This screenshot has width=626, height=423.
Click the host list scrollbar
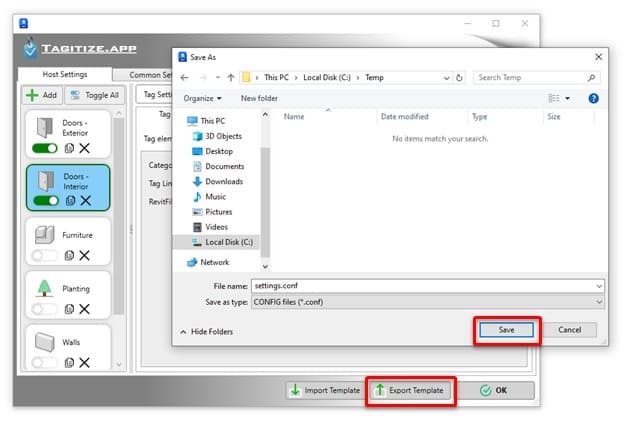[119, 215]
